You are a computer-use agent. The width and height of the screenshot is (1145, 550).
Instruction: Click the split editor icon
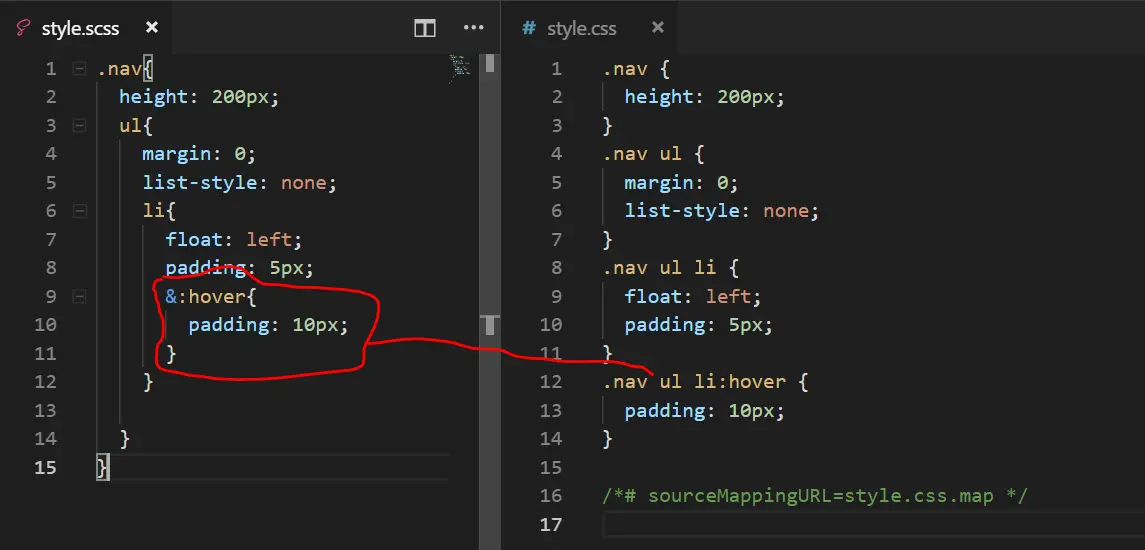424,28
